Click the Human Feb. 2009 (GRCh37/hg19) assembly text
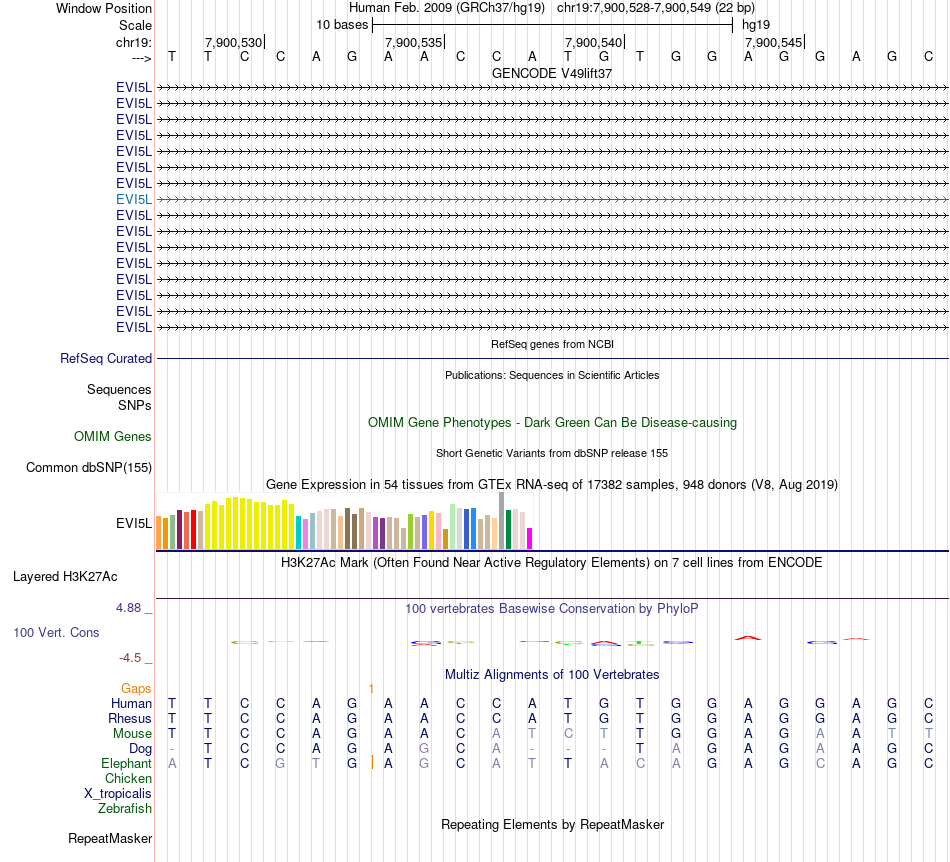The width and height of the screenshot is (950, 862). (447, 8)
